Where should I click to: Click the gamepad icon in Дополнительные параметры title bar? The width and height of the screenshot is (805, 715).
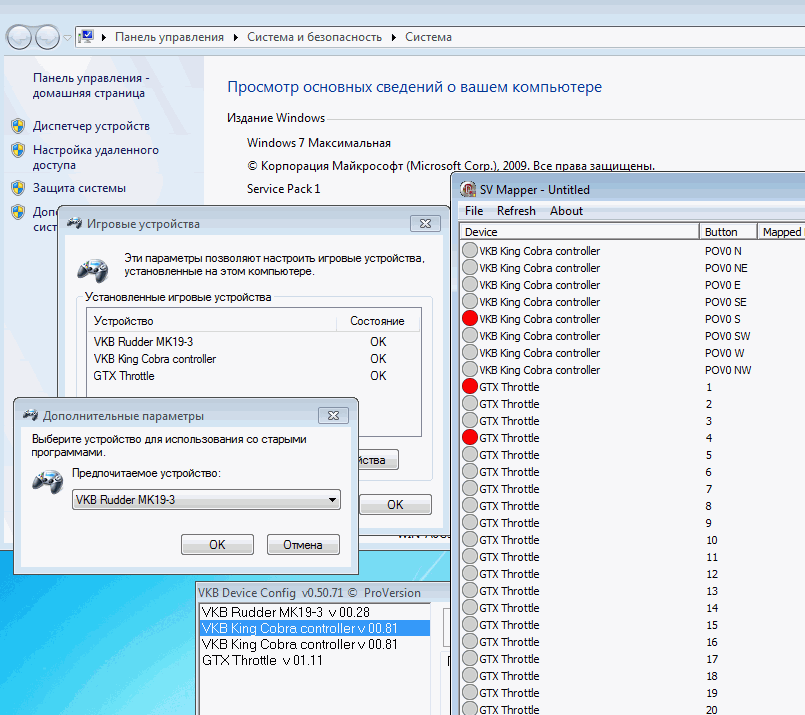tap(30, 415)
